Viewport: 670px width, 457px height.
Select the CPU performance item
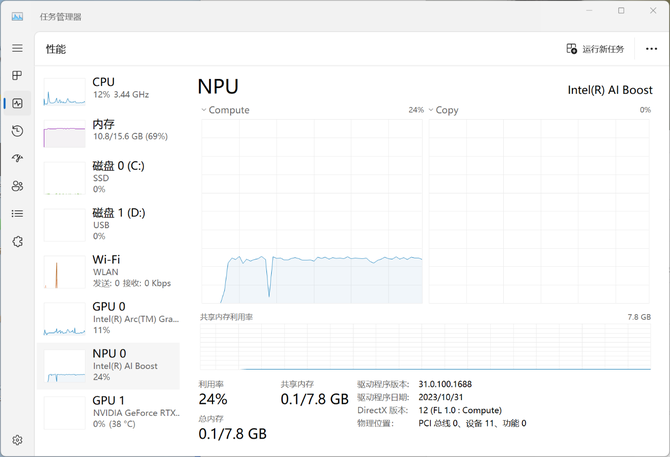point(108,88)
